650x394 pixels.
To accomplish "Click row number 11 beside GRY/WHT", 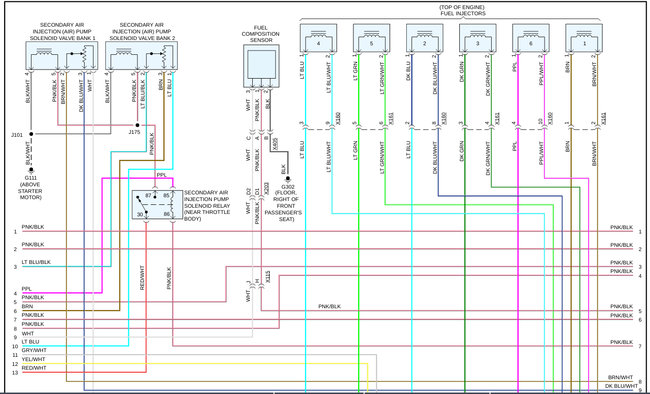I will pyautogui.click(x=15, y=355).
